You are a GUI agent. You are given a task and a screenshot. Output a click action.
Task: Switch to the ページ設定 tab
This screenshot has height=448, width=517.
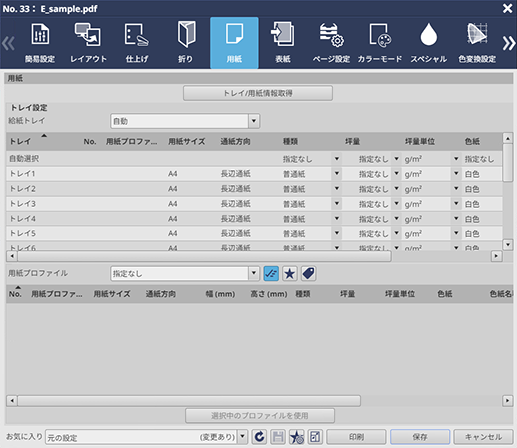331,43
